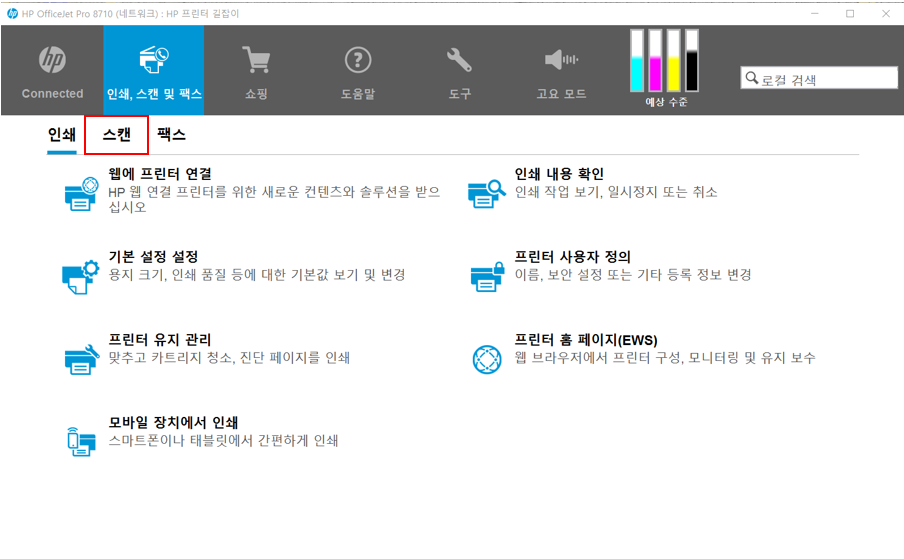
Task: Click the 용지 크기, 인쇄 품질 description text
Action: click(257, 275)
